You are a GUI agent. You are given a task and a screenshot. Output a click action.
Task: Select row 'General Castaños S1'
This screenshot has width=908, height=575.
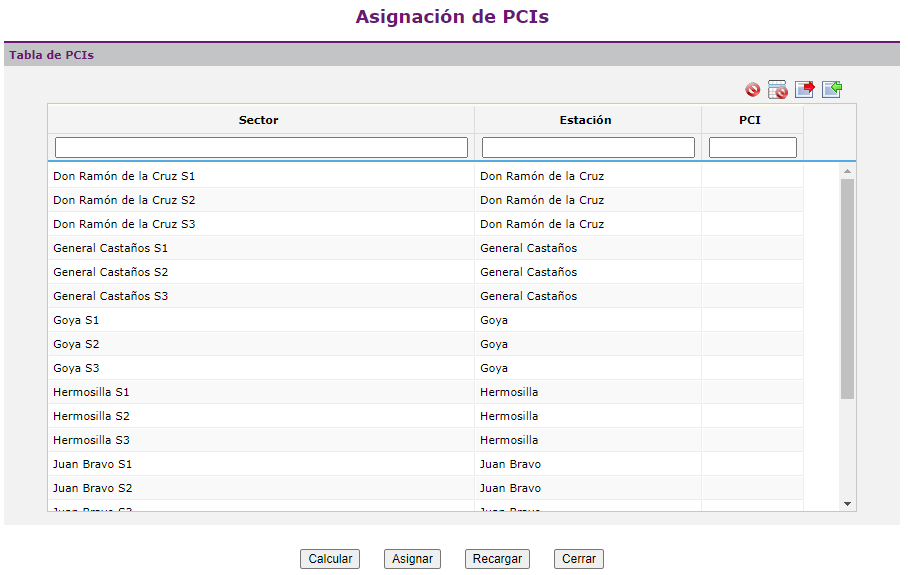426,248
